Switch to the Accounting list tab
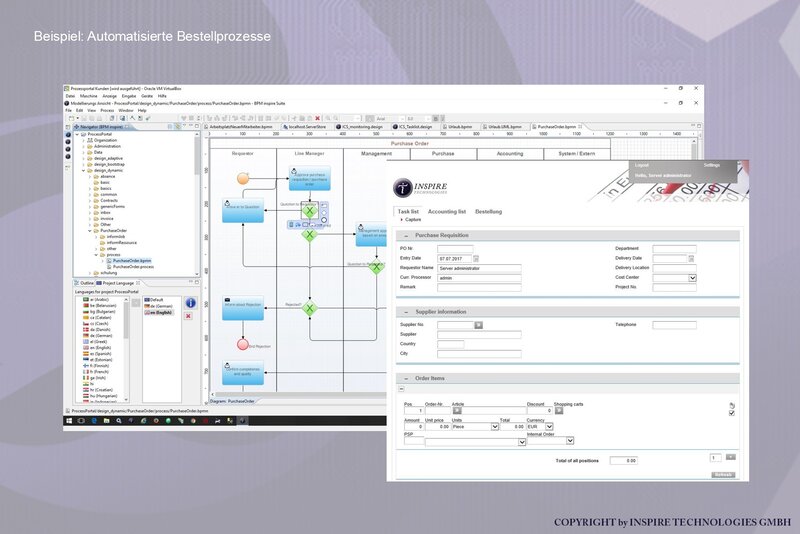 point(446,212)
